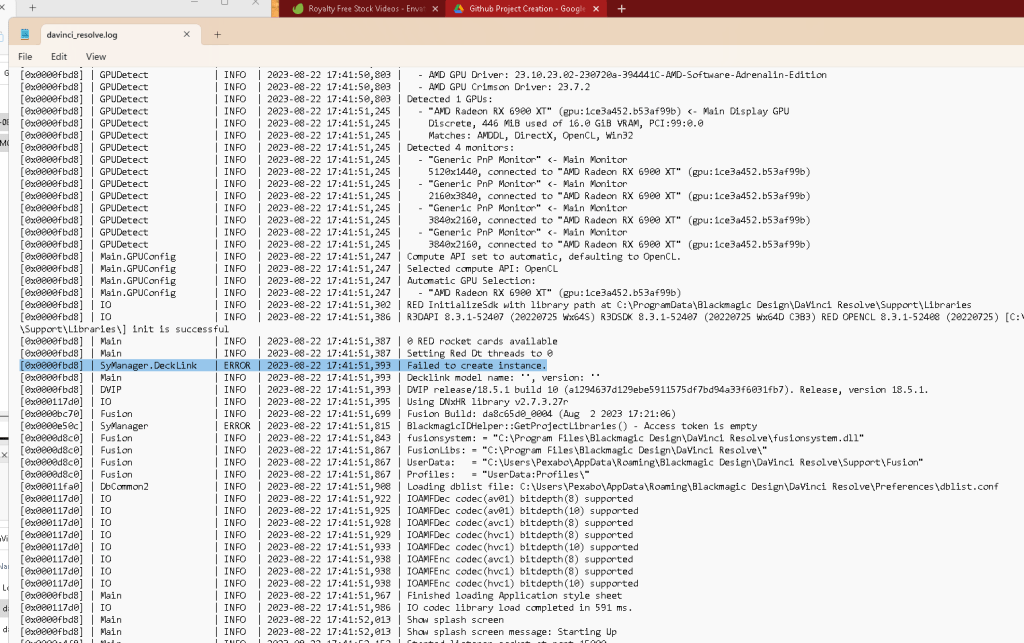
Task: Click the thread ID '[0x0000e50c]'
Action: (x=52, y=426)
